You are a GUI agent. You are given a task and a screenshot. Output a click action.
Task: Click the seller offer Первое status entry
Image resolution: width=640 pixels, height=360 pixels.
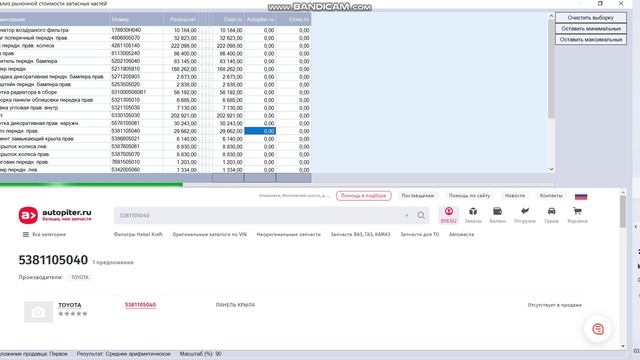pyautogui.click(x=34, y=354)
